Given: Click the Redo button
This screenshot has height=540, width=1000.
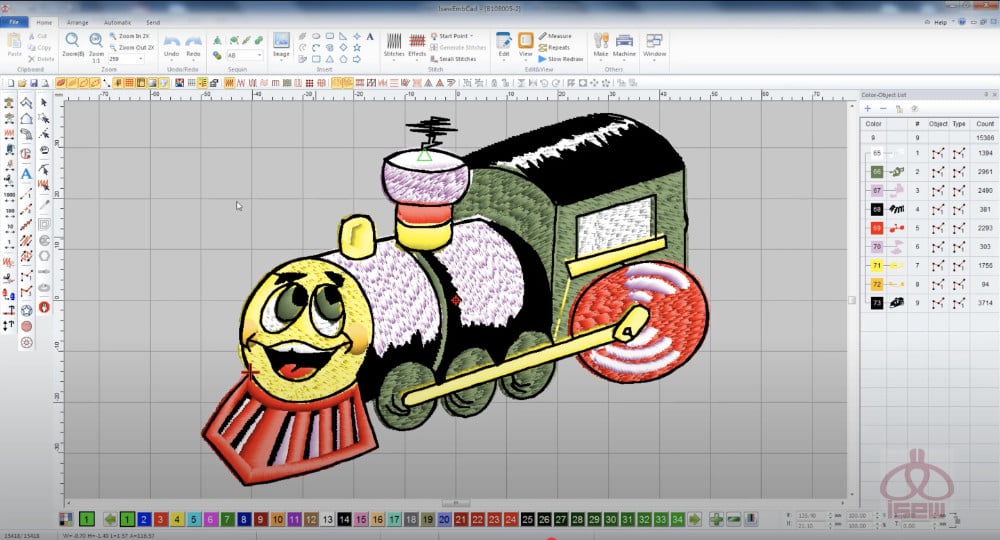Looking at the screenshot, I should 193,46.
